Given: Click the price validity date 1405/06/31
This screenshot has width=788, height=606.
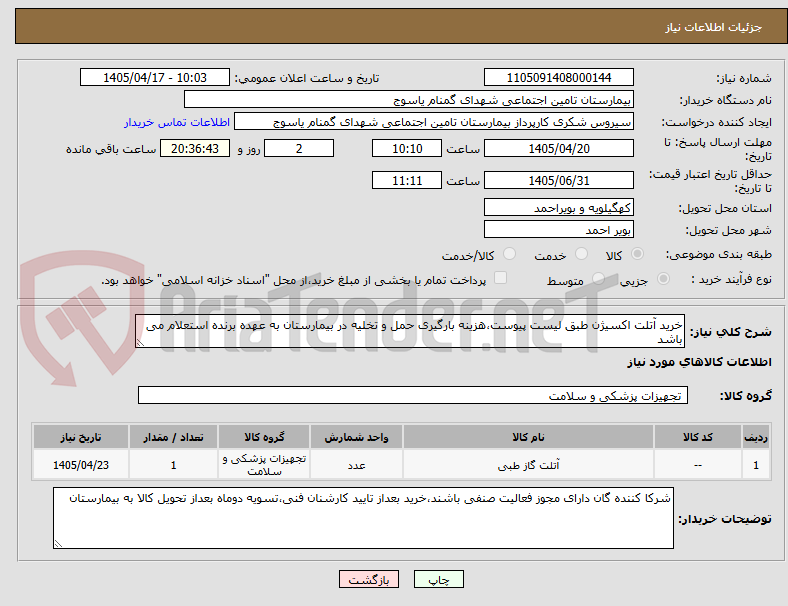Looking at the screenshot, I should click(558, 180).
